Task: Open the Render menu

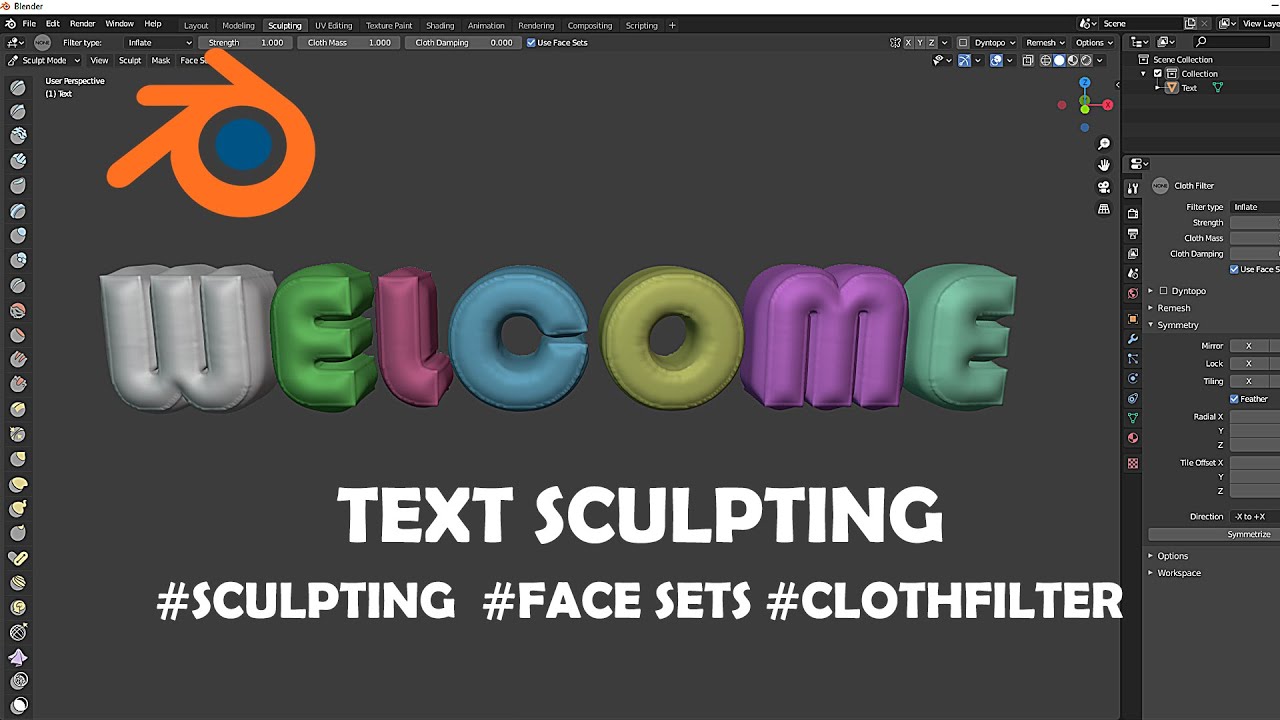Action: tap(83, 23)
